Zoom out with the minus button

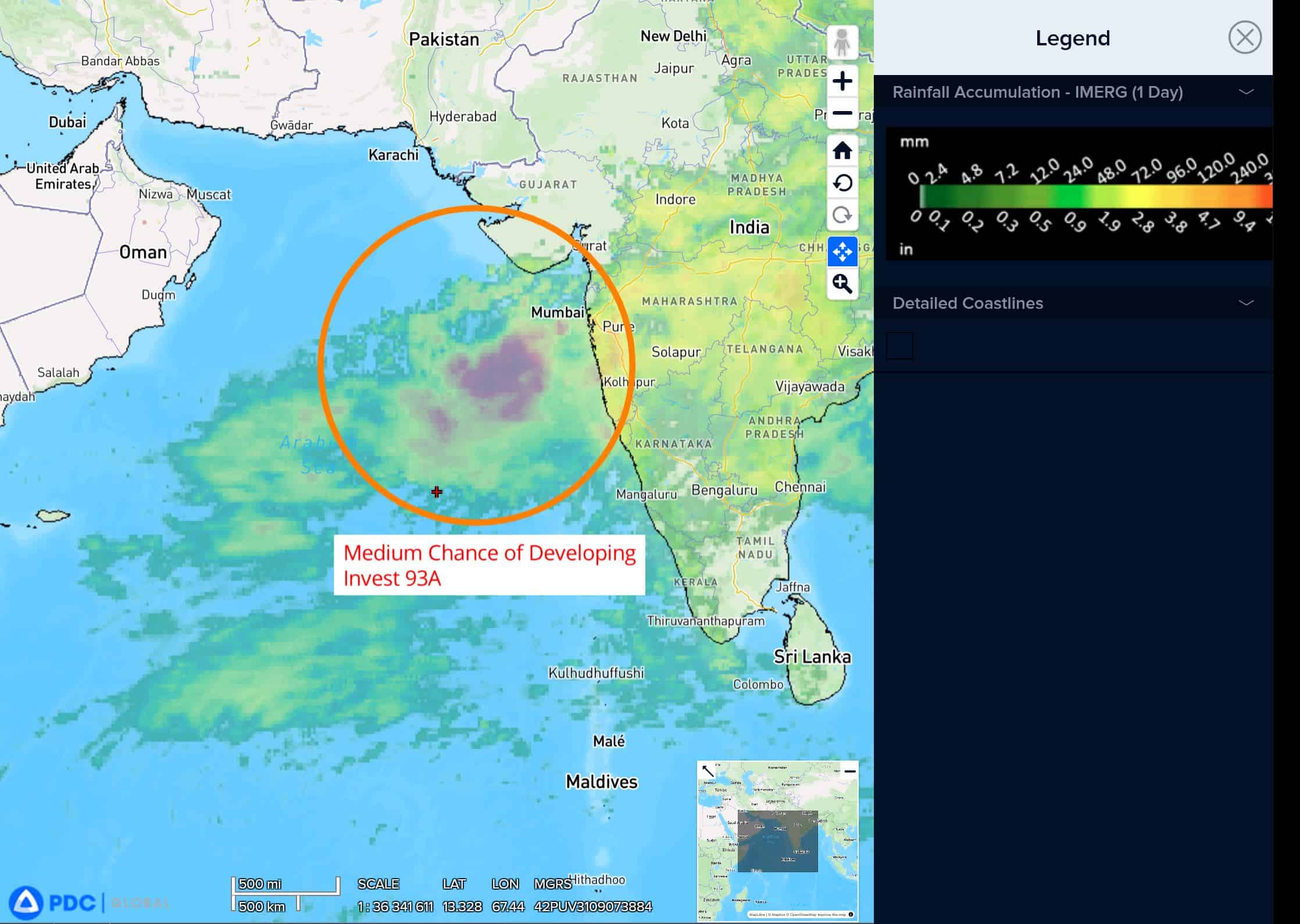(x=842, y=113)
